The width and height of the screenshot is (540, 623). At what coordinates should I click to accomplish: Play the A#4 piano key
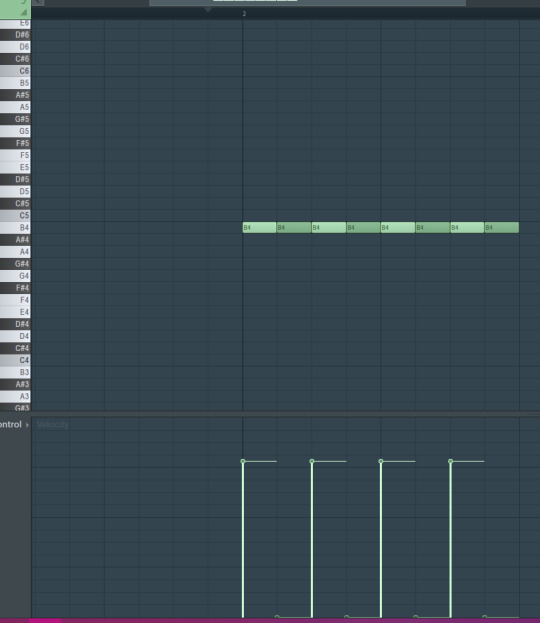[15, 240]
